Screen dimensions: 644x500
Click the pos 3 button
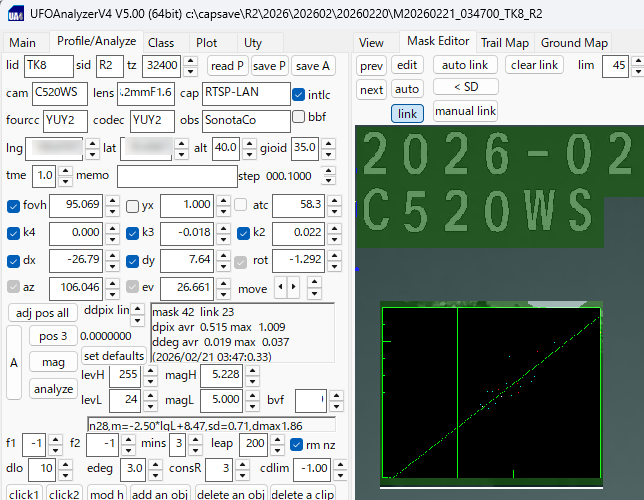pyautogui.click(x=53, y=336)
